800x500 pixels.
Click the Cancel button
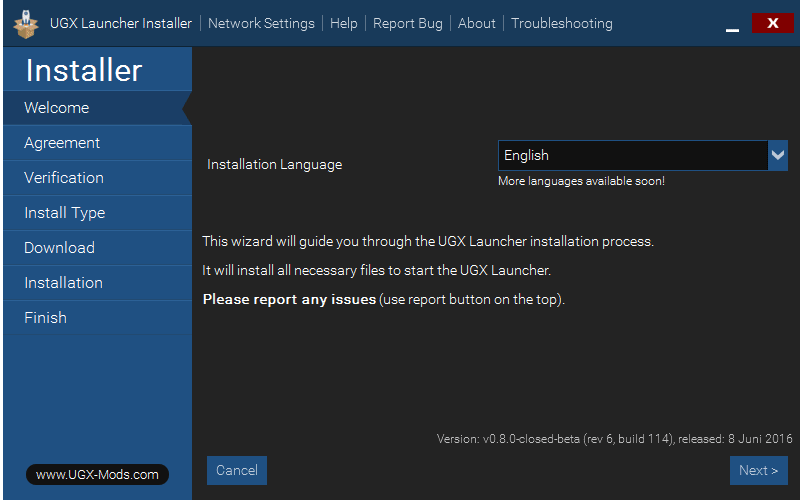237,470
